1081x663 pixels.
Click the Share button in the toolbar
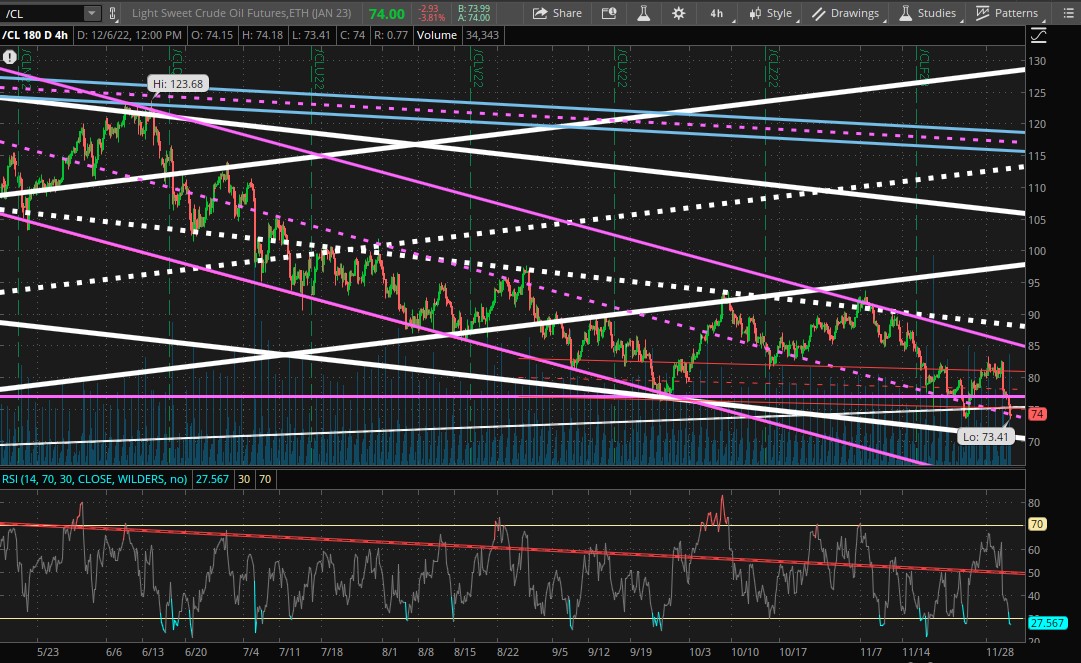557,13
